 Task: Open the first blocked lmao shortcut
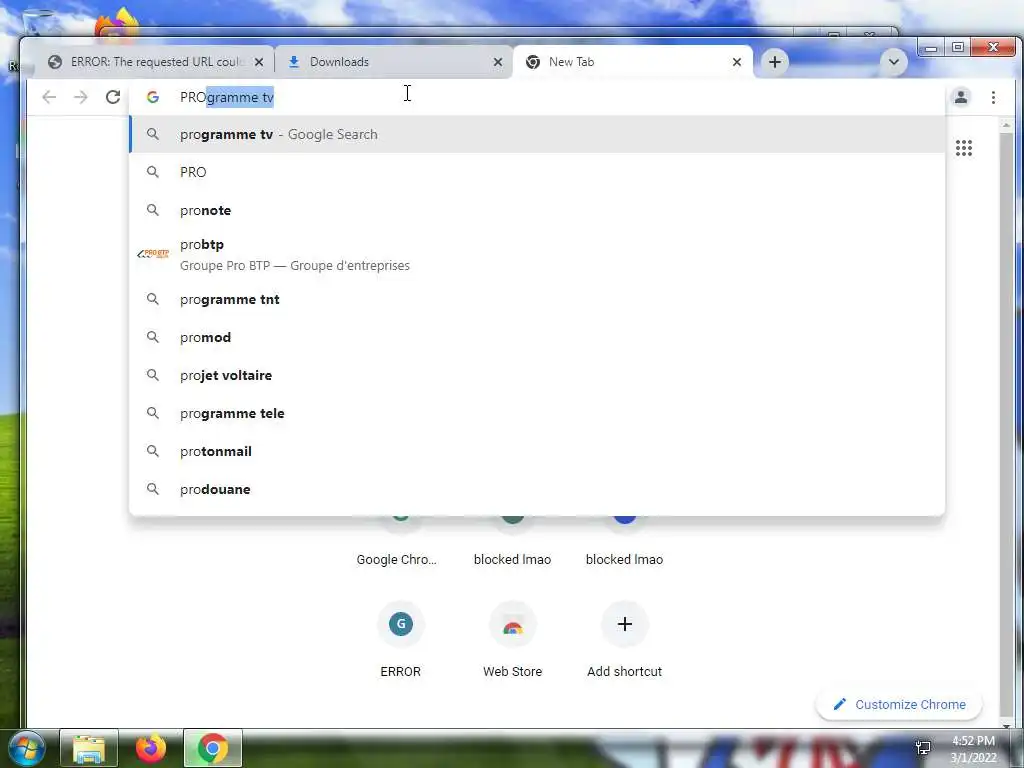point(513,559)
